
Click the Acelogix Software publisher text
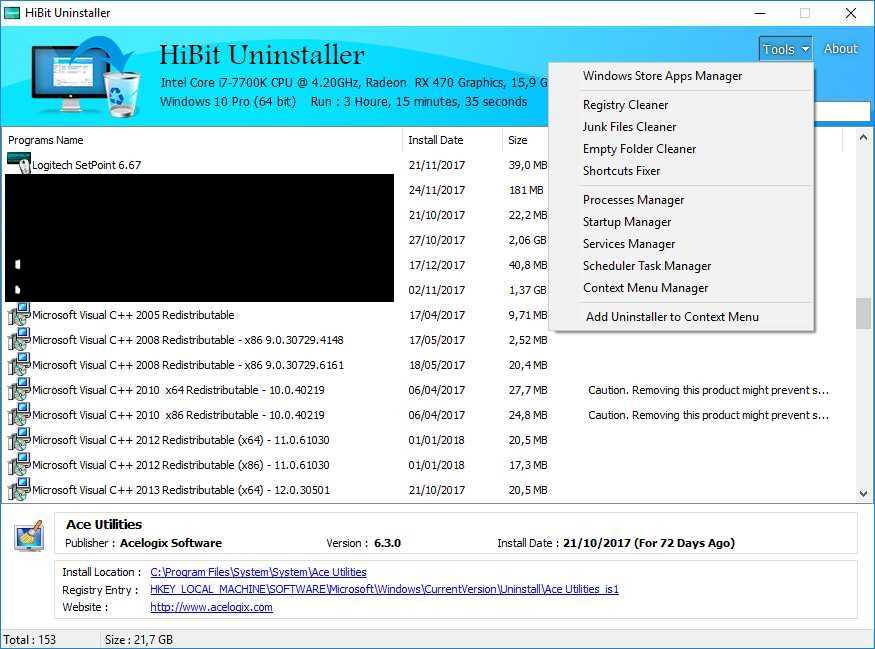(x=171, y=543)
